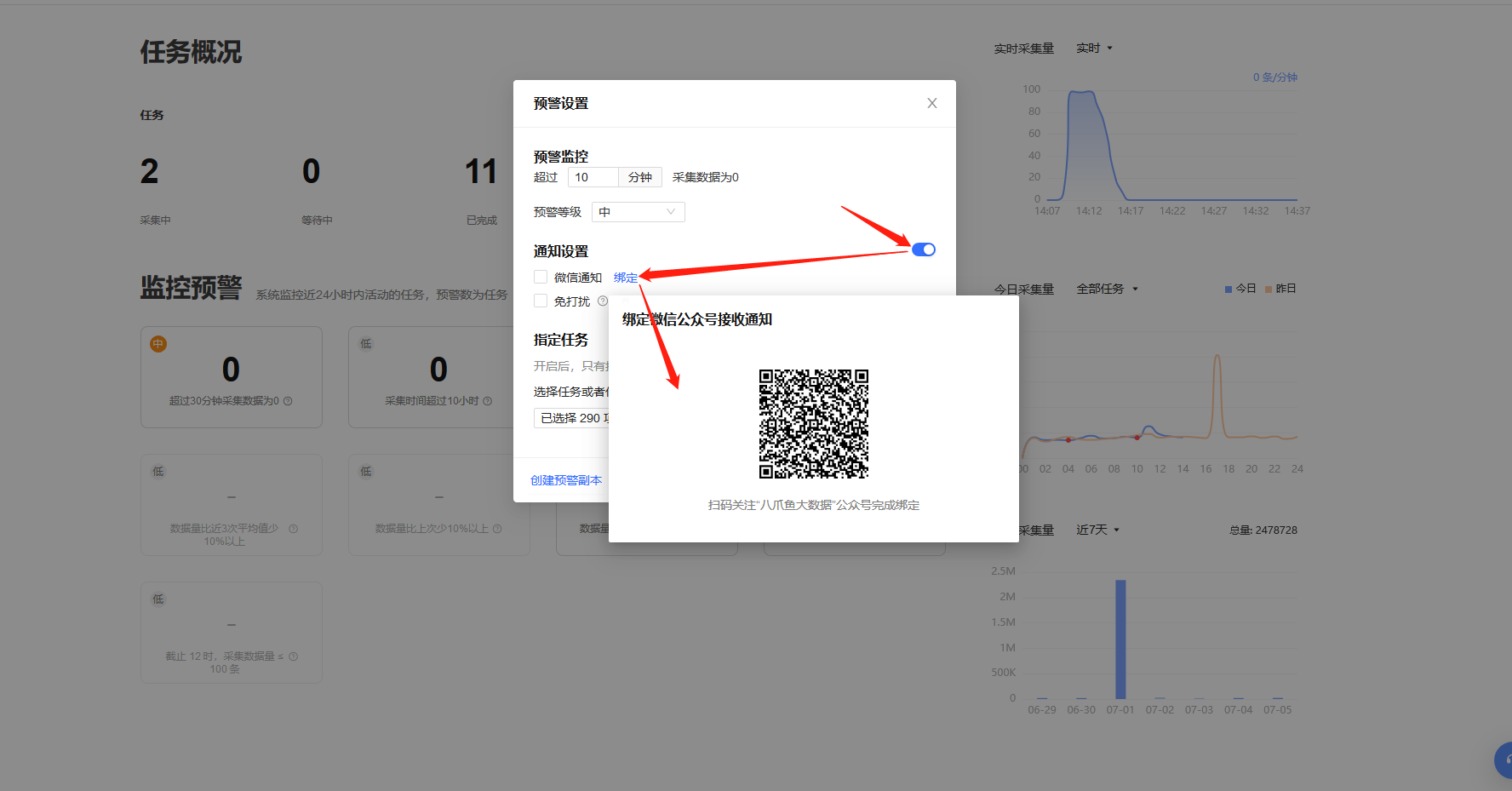Click the 任务概况 heading
Viewport: 1512px width, 791px height.
(192, 52)
